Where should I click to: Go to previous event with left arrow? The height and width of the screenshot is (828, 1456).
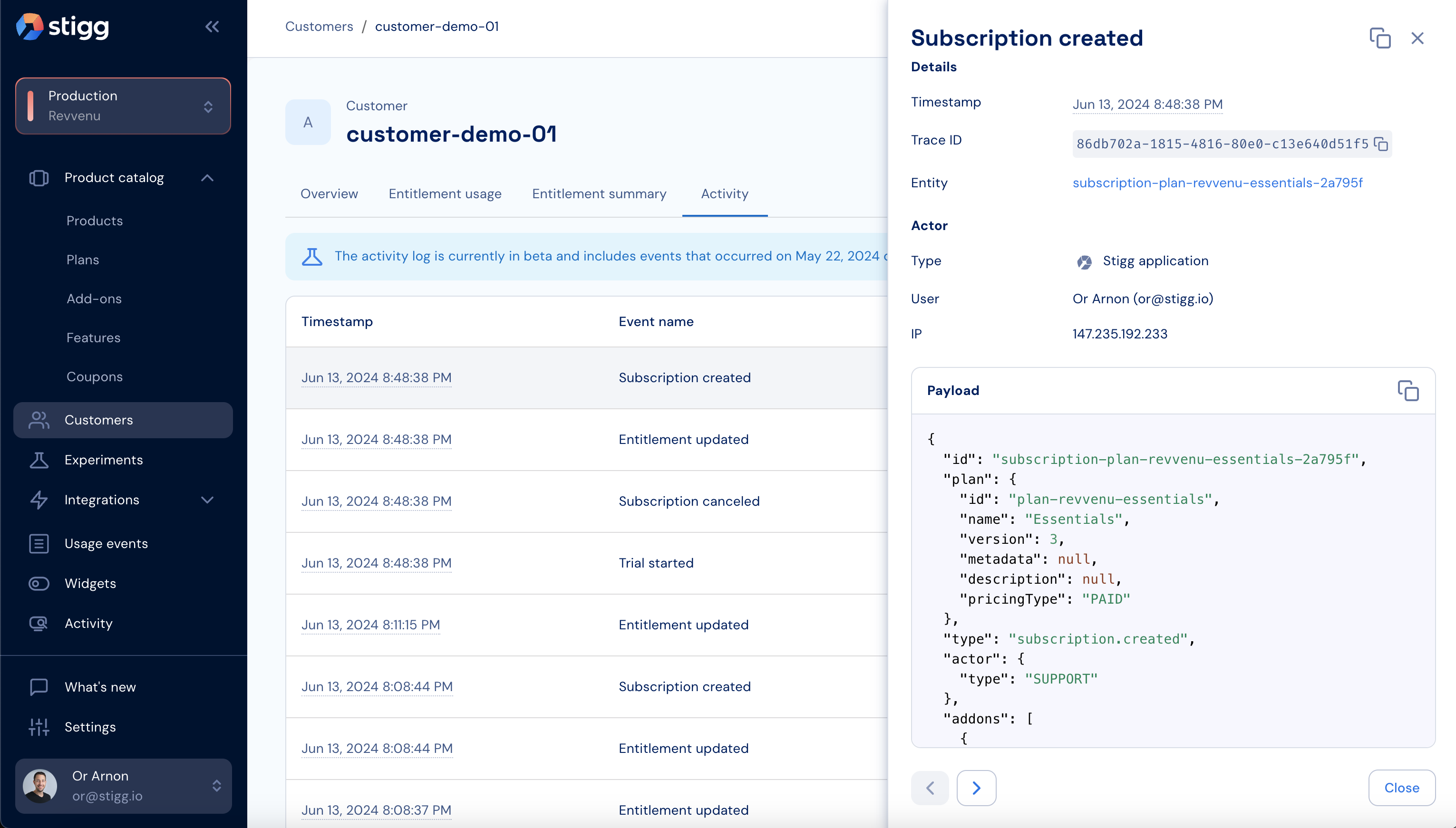click(x=930, y=788)
